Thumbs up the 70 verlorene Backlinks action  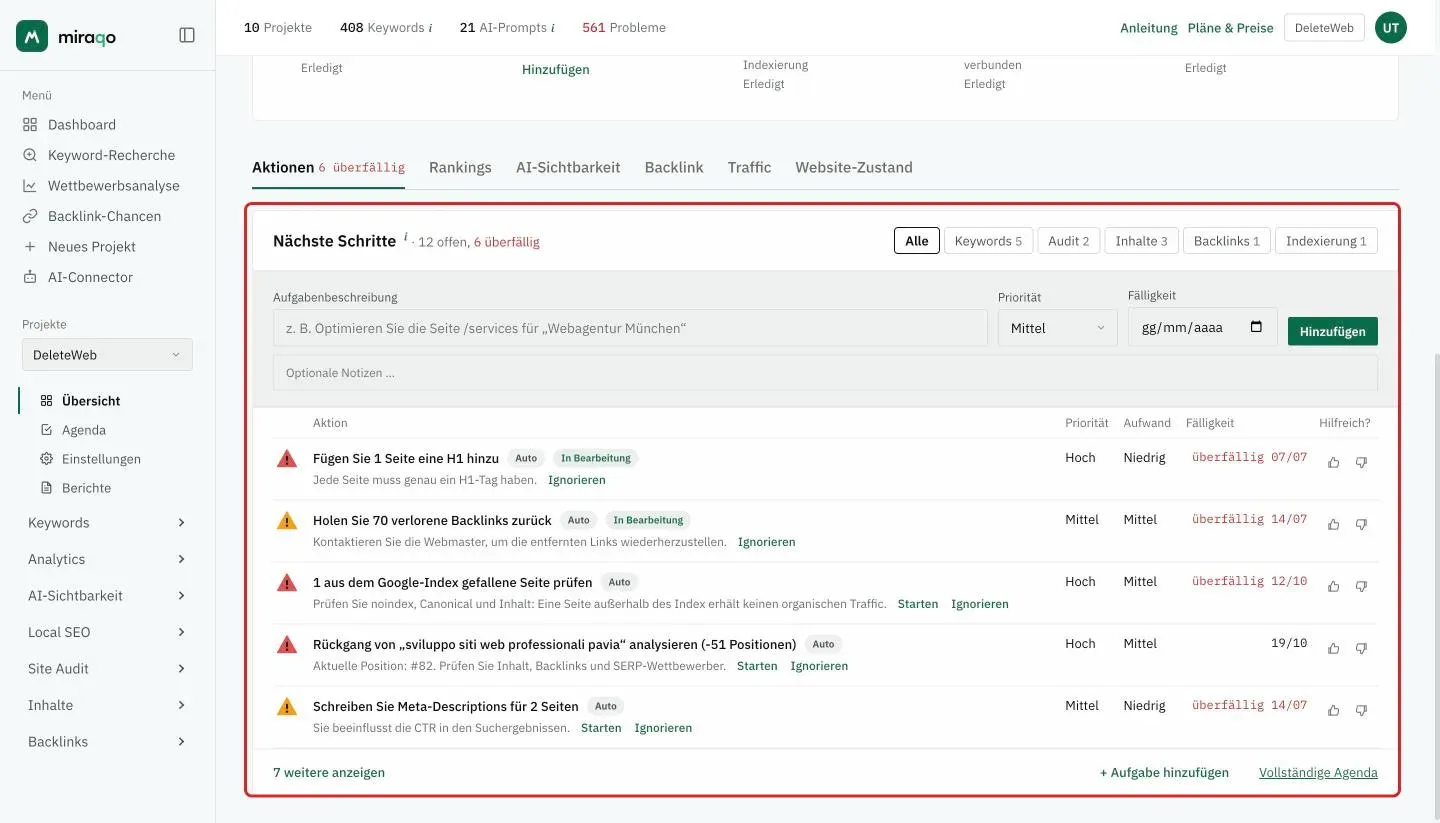click(1333, 525)
